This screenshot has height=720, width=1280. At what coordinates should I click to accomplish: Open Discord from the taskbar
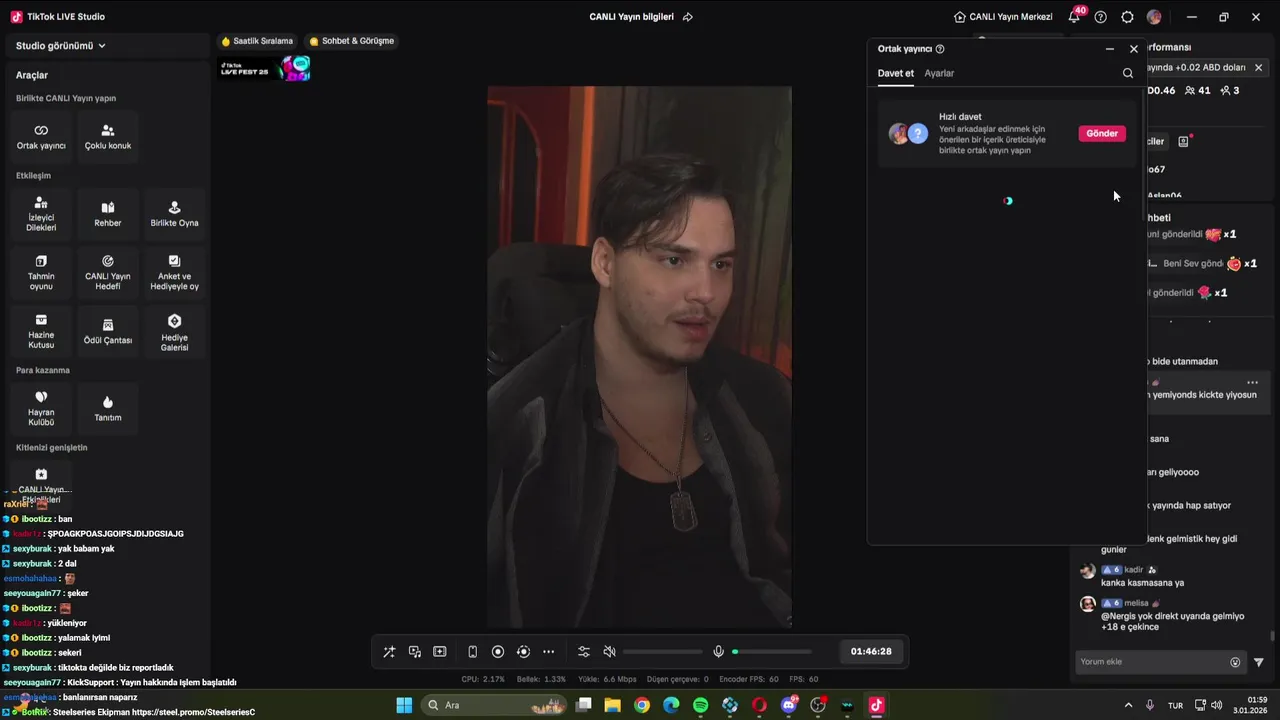coord(789,705)
